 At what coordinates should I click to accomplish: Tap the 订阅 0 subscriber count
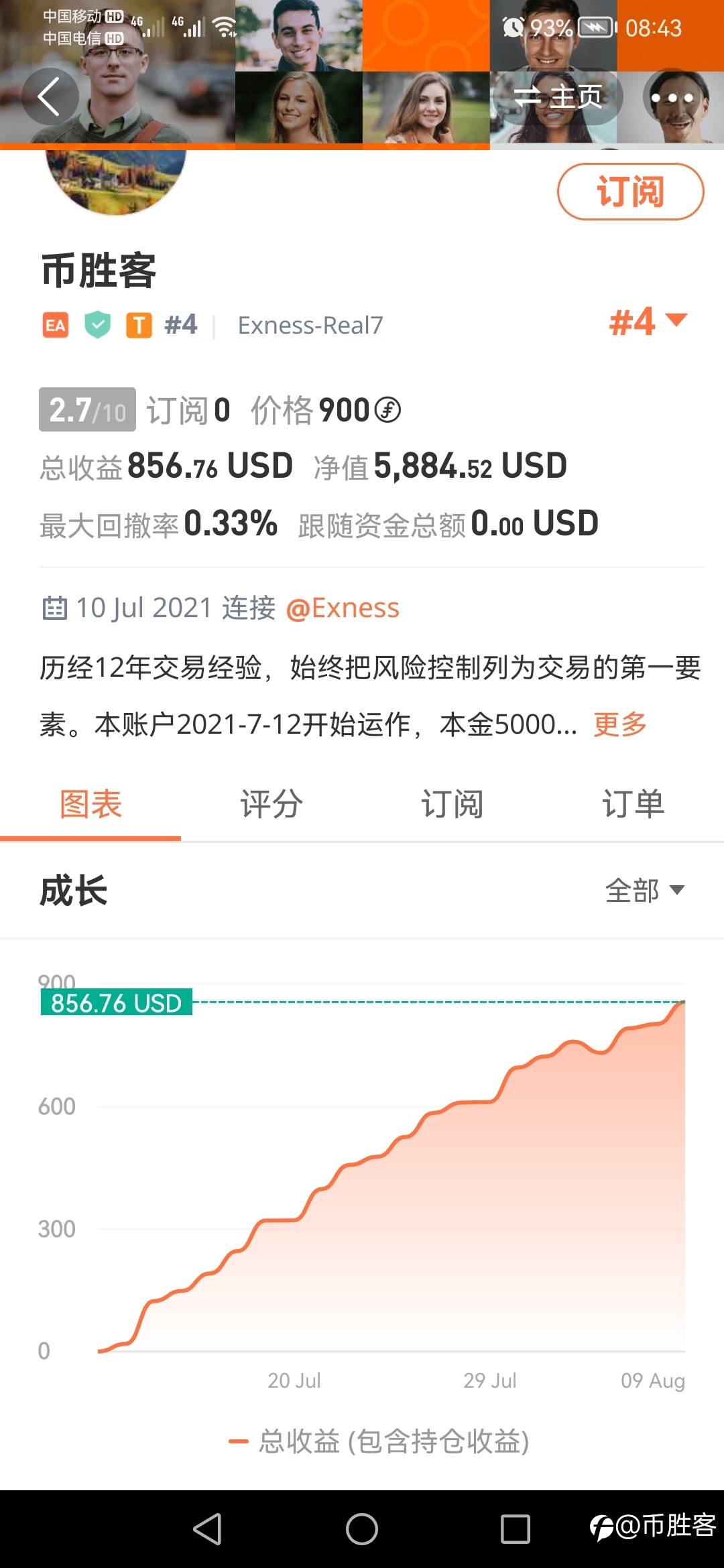pos(188,409)
